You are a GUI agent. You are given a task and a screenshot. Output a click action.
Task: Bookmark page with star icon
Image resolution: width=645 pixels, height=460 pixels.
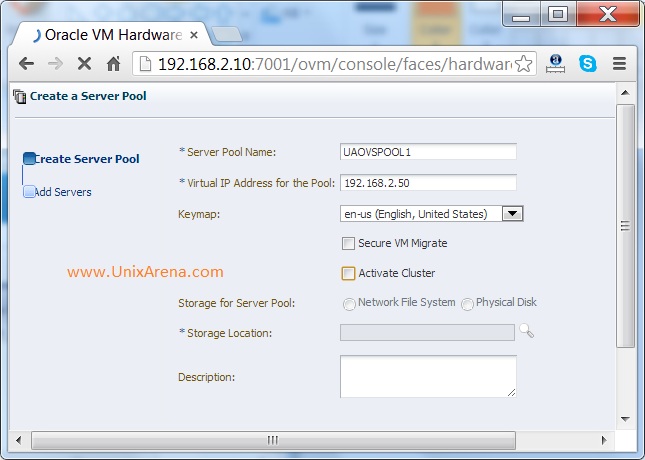[524, 64]
